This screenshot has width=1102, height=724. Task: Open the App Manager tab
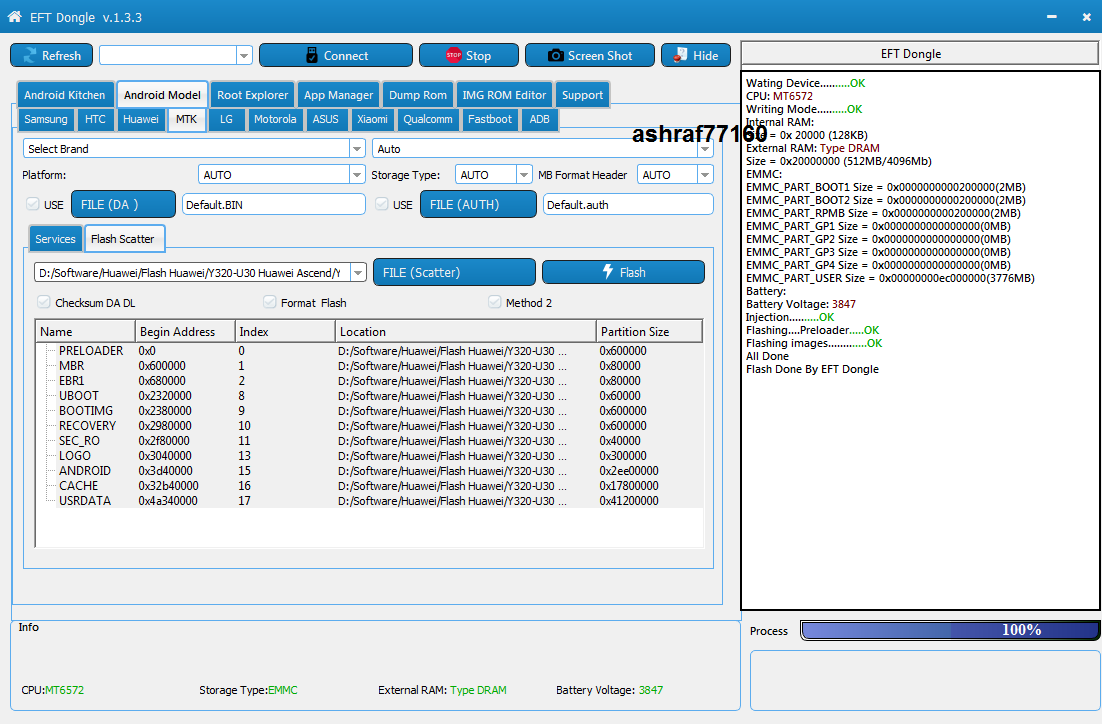[338, 95]
